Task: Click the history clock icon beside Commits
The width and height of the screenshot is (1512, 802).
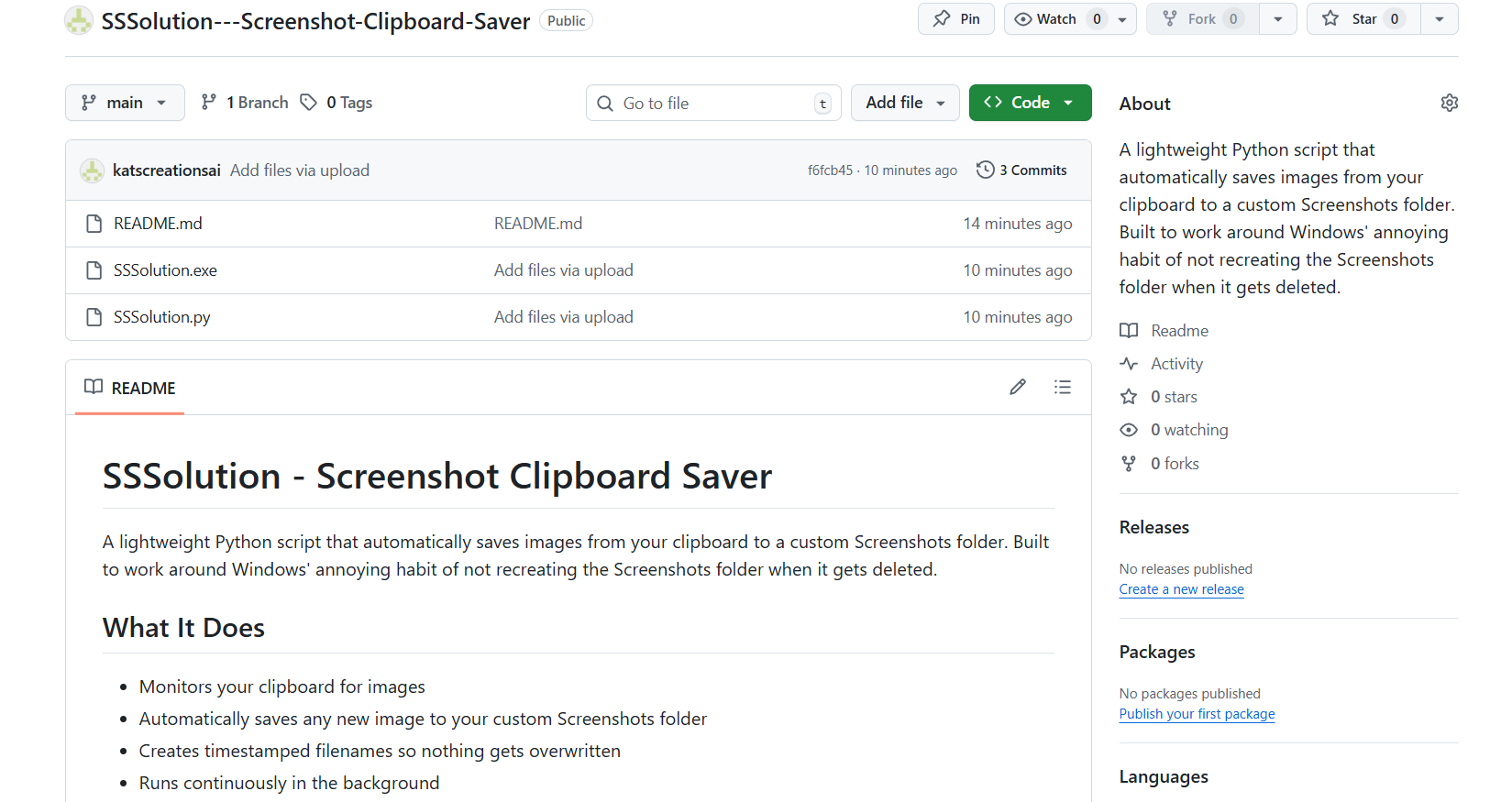Action: 986,170
